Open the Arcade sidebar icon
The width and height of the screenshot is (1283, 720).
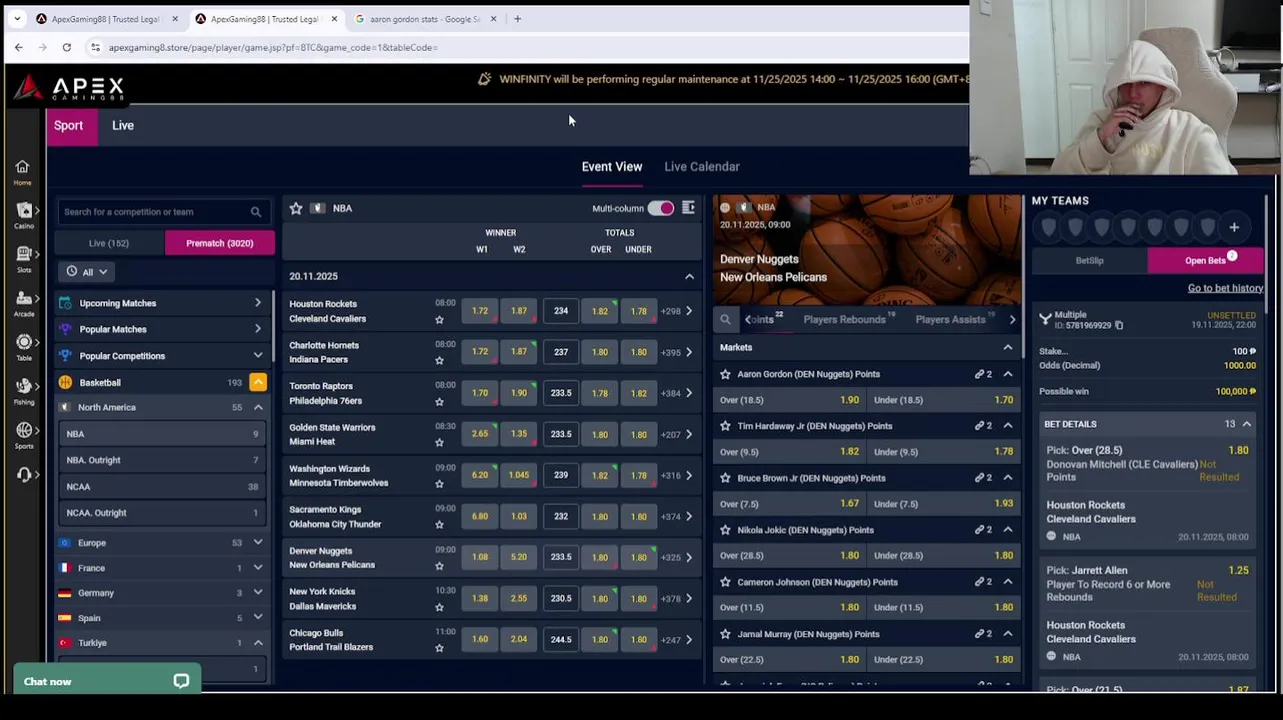(x=23, y=303)
